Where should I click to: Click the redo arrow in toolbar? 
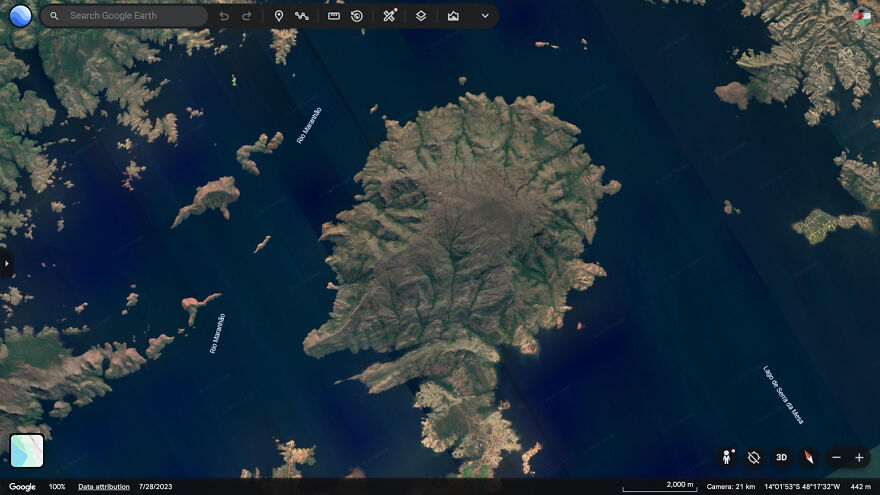click(247, 16)
